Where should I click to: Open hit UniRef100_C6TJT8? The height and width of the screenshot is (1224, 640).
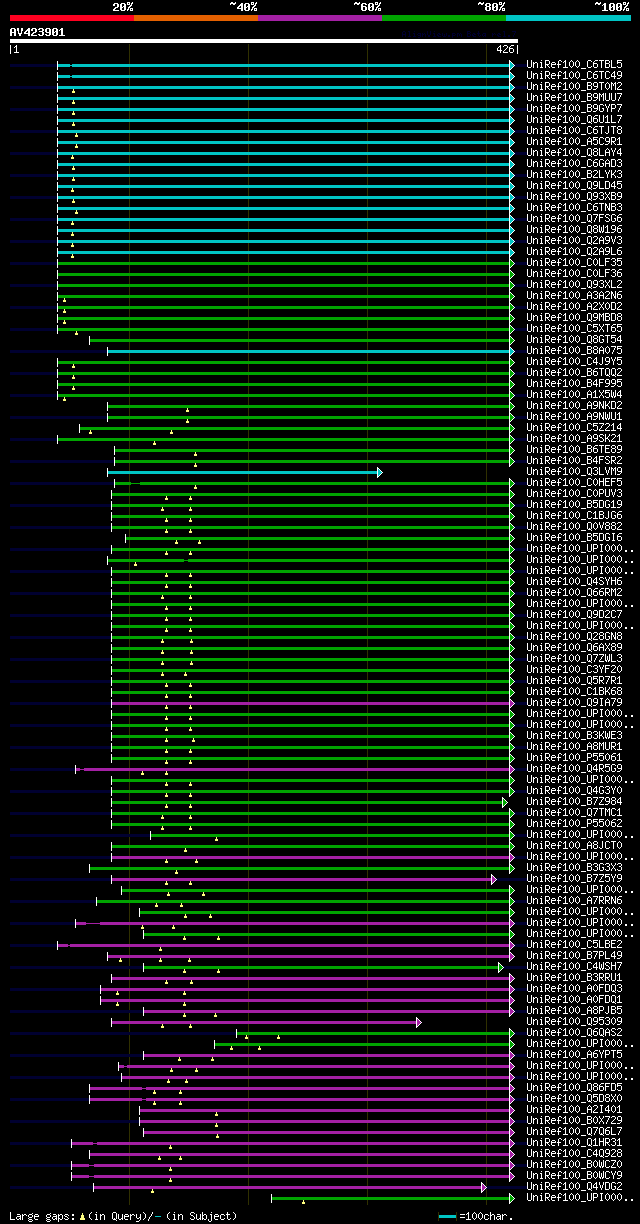coord(575,131)
